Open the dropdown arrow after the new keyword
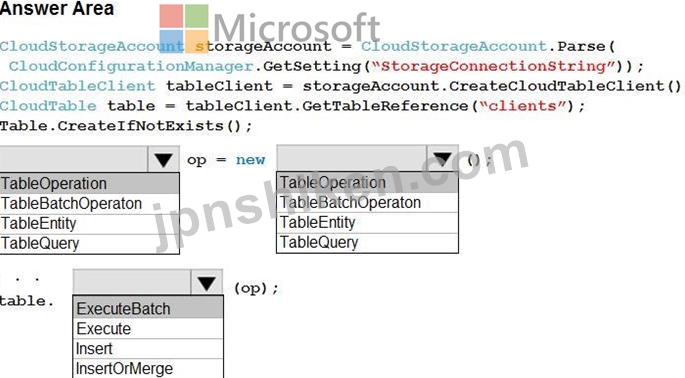The height and width of the screenshot is (378, 685). pos(442,159)
